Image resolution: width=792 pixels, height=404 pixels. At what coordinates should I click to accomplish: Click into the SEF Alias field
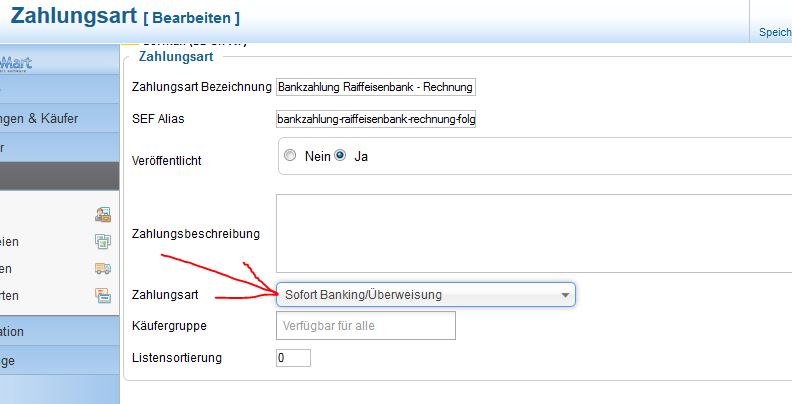pyautogui.click(x=376, y=119)
